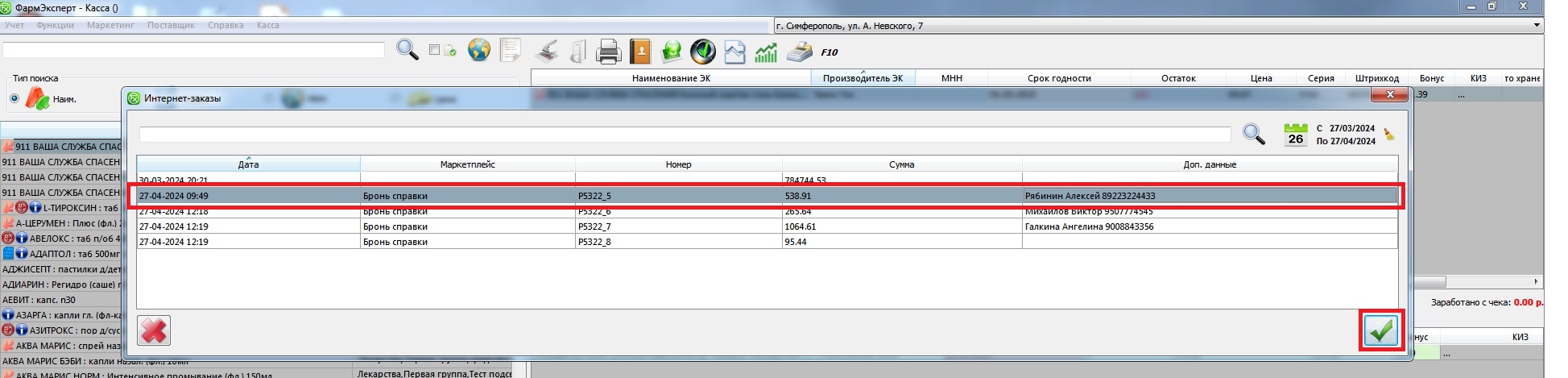Image resolution: width=1568 pixels, height=378 pixels.
Task: Clear the date filter with broom icon
Action: tap(1389, 134)
